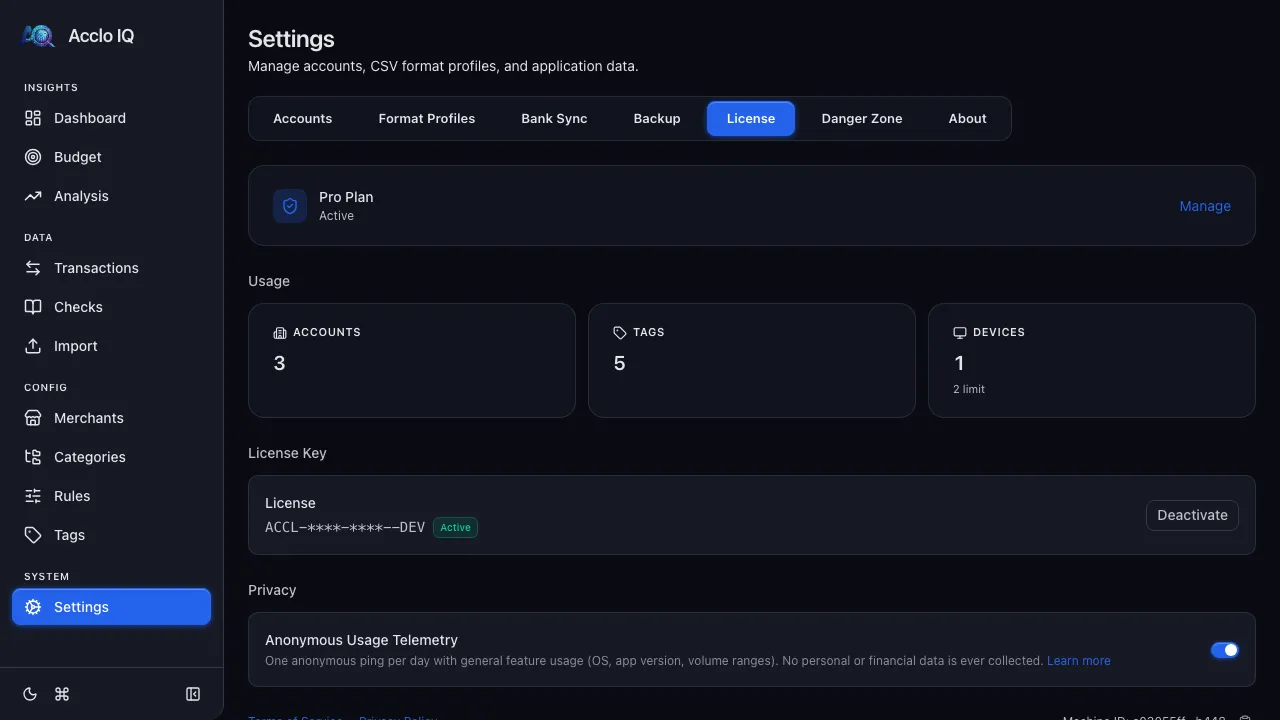Open the Bank Sync tab
This screenshot has height=720, width=1280.
coord(554,118)
